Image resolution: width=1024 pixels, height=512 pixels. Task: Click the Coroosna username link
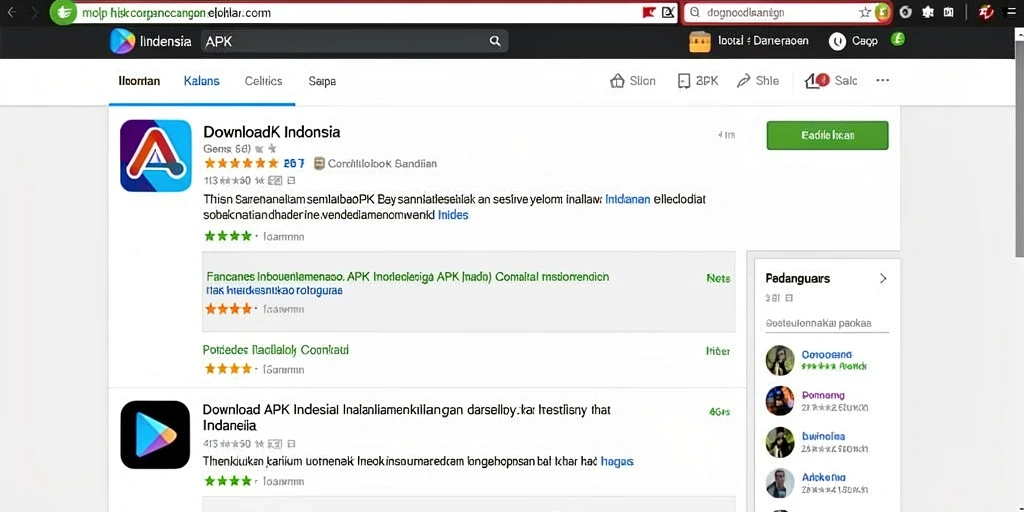[827, 355]
